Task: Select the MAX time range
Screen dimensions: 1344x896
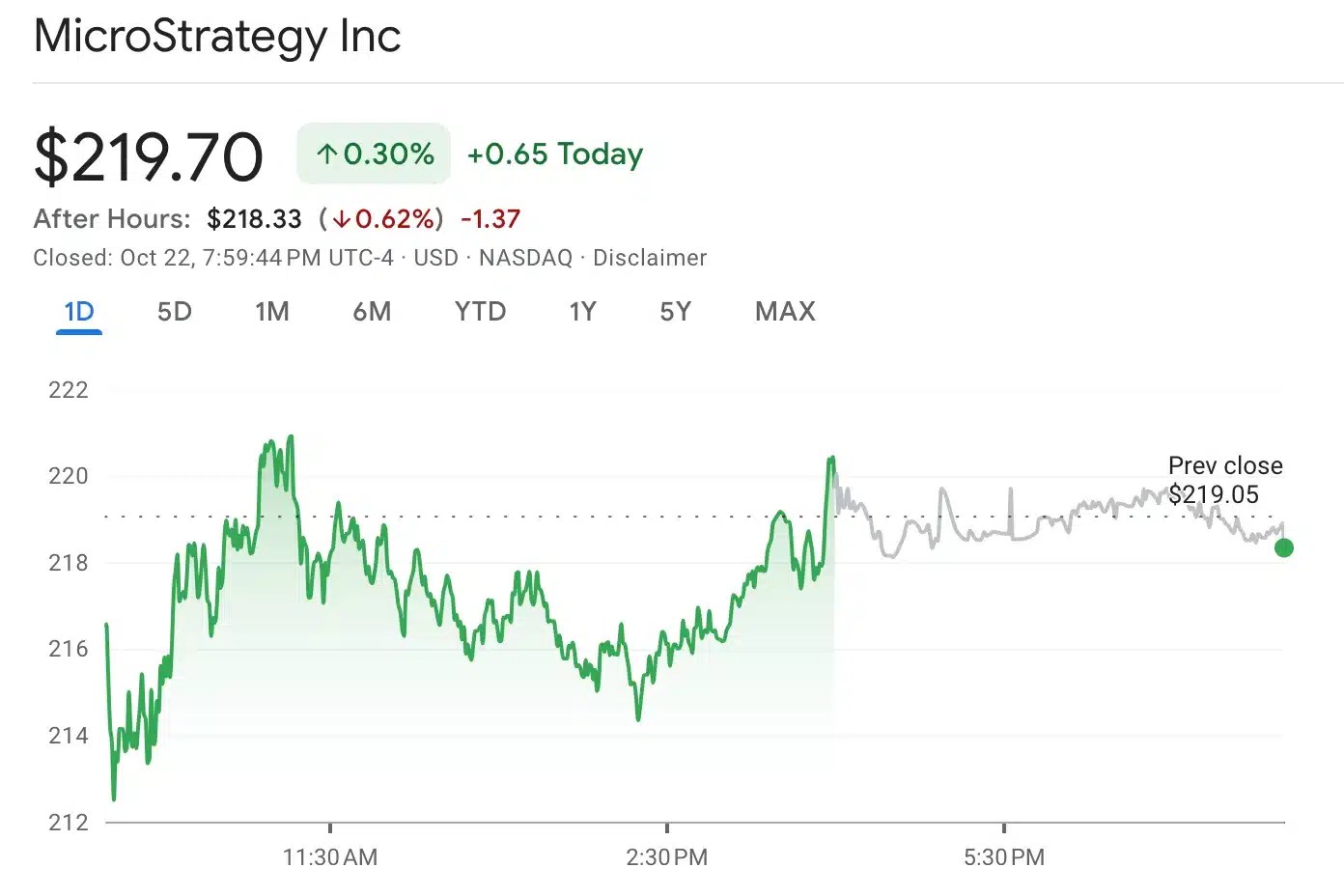Action: click(x=785, y=312)
